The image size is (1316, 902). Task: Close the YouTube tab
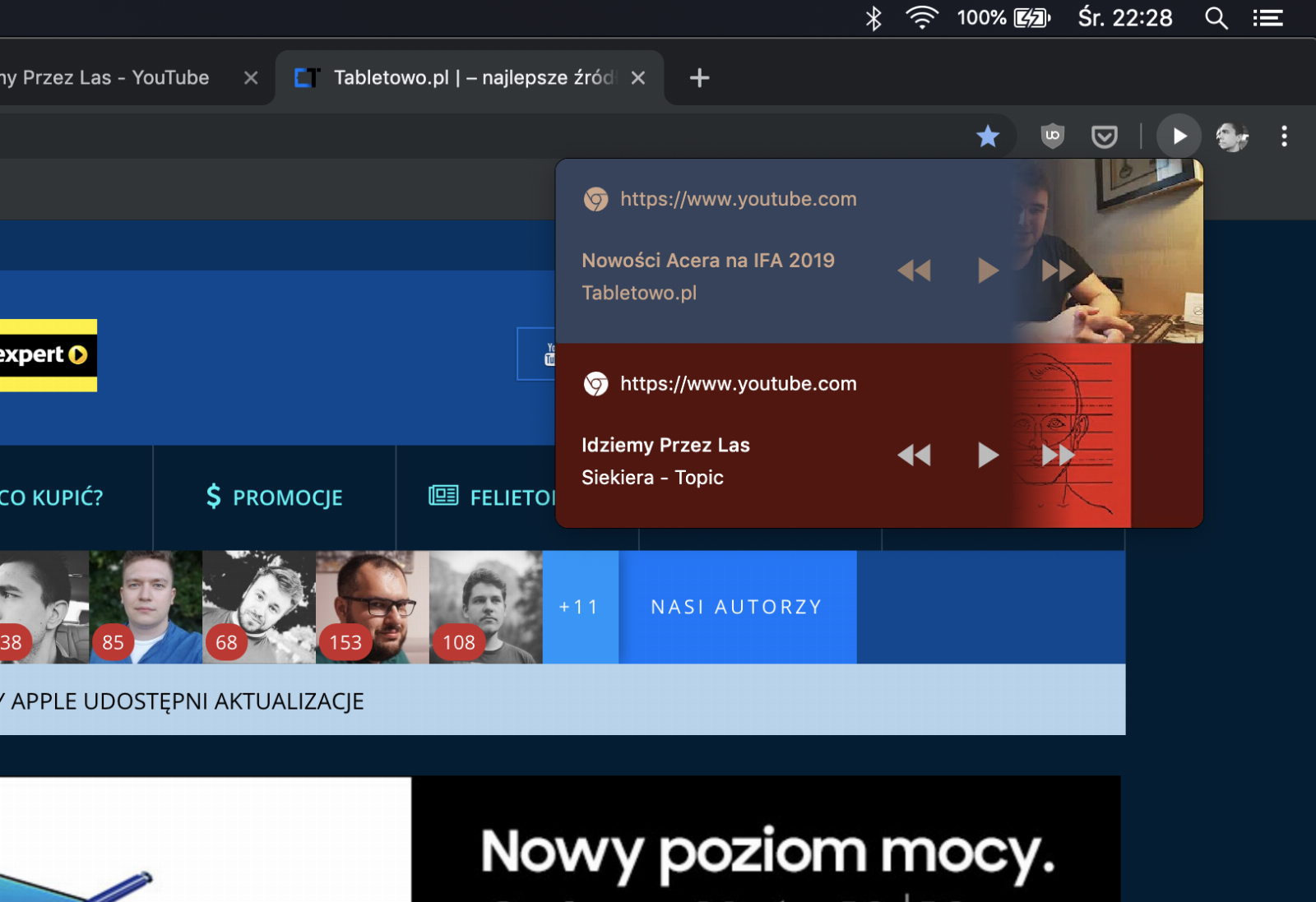pyautogui.click(x=251, y=78)
